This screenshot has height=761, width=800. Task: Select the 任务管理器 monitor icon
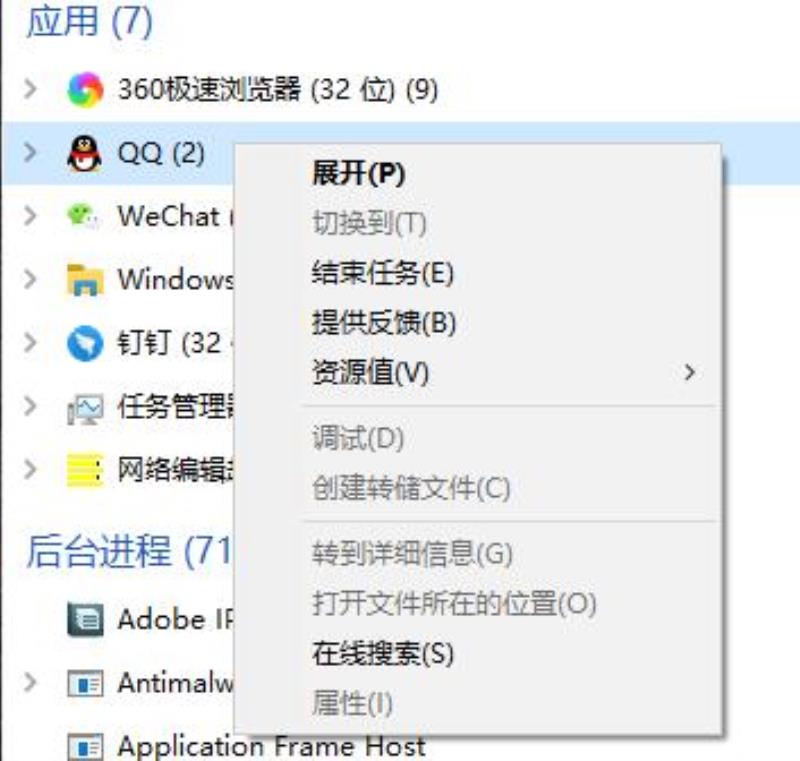[x=85, y=409]
